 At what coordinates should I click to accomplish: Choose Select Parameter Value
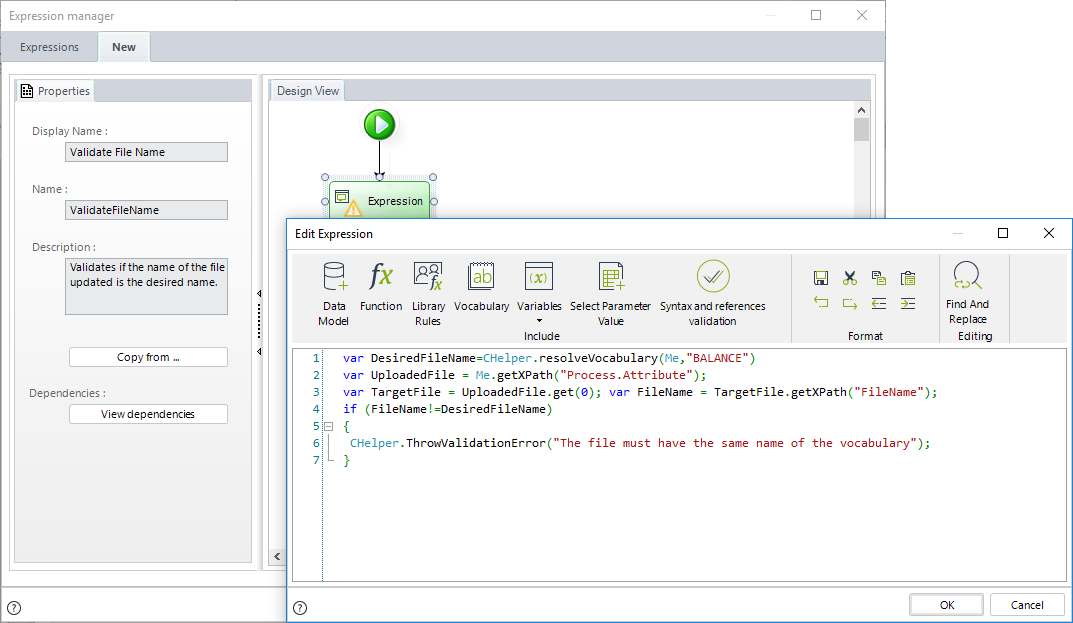(x=610, y=294)
